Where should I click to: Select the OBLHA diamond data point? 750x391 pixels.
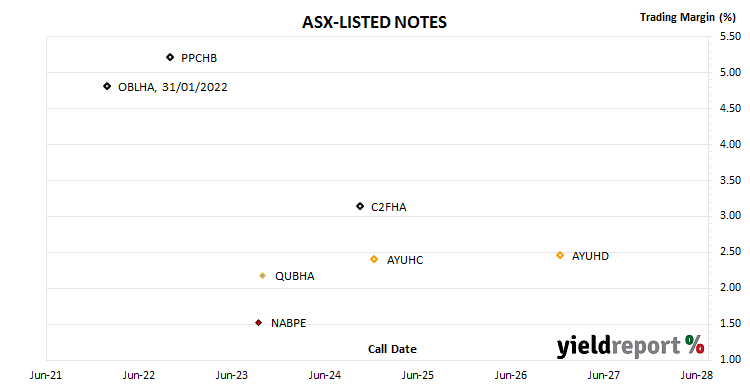point(107,86)
